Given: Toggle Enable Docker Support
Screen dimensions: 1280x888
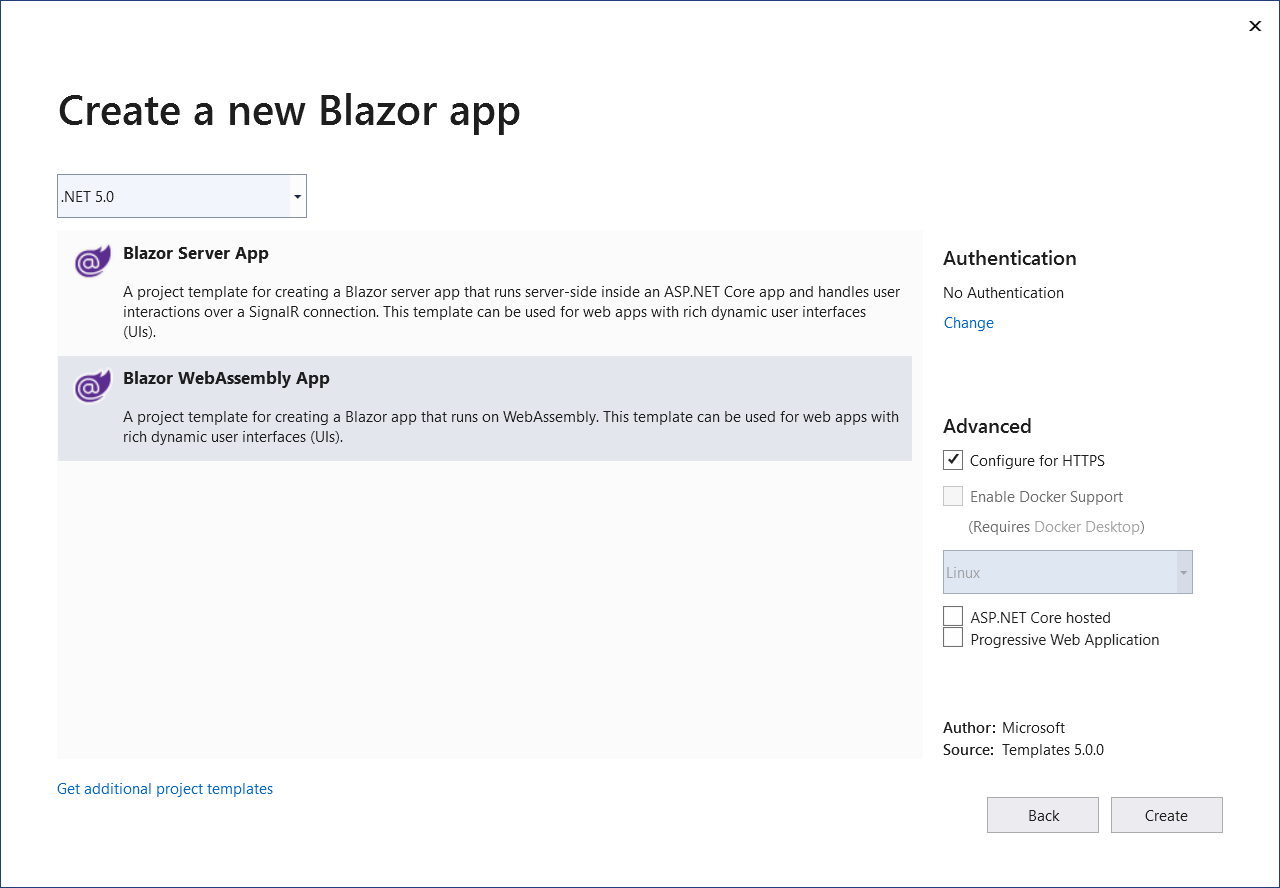Looking at the screenshot, I should pyautogui.click(x=952, y=496).
